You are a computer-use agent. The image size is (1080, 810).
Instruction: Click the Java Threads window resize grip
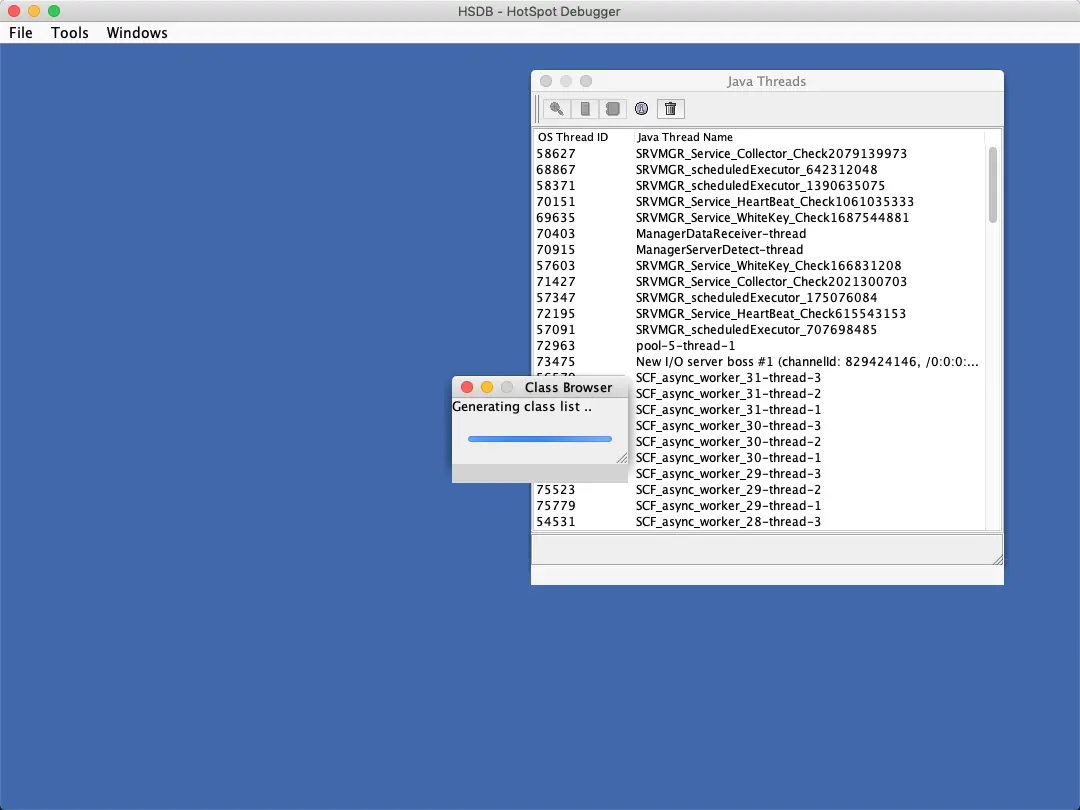tap(997, 559)
